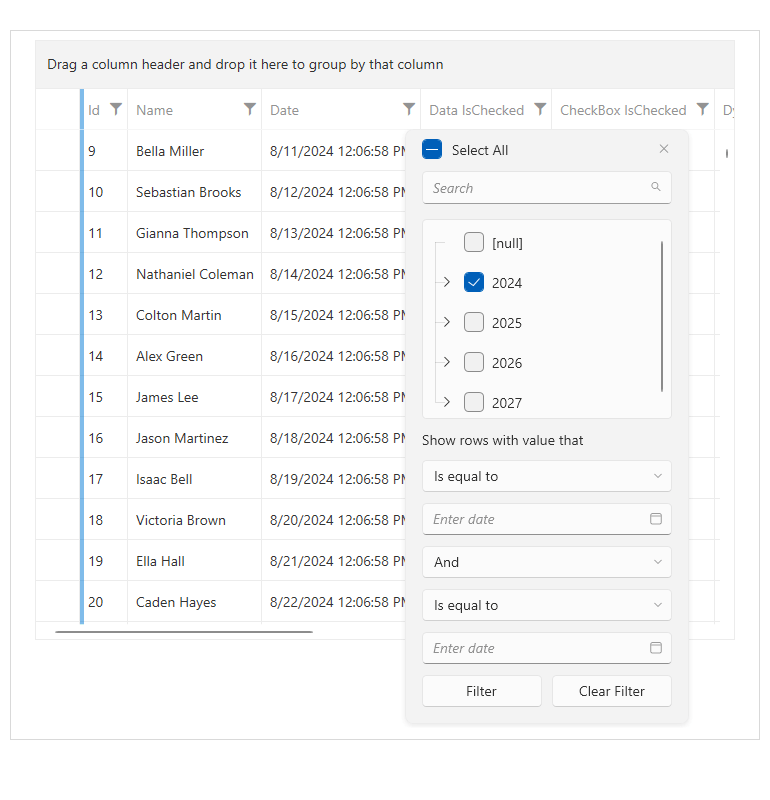
Task: Click the Filter button
Action: pyautogui.click(x=481, y=691)
